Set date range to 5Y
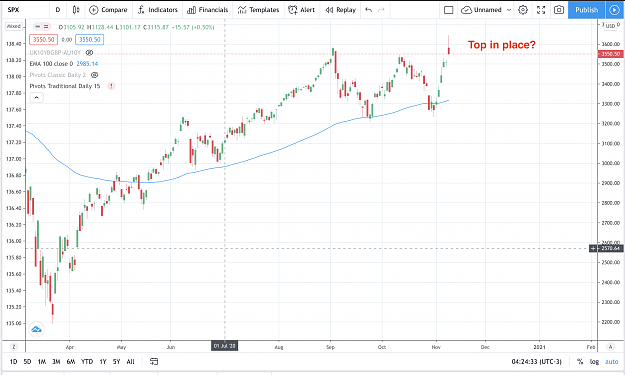 coord(116,362)
